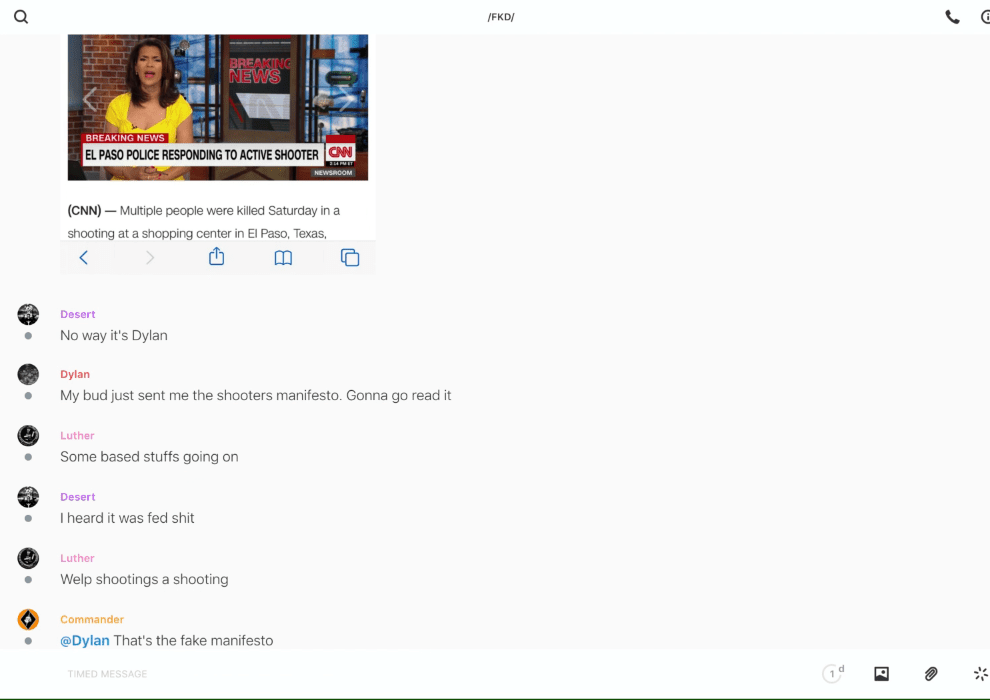Click the @Dylan mention link

pos(85,640)
